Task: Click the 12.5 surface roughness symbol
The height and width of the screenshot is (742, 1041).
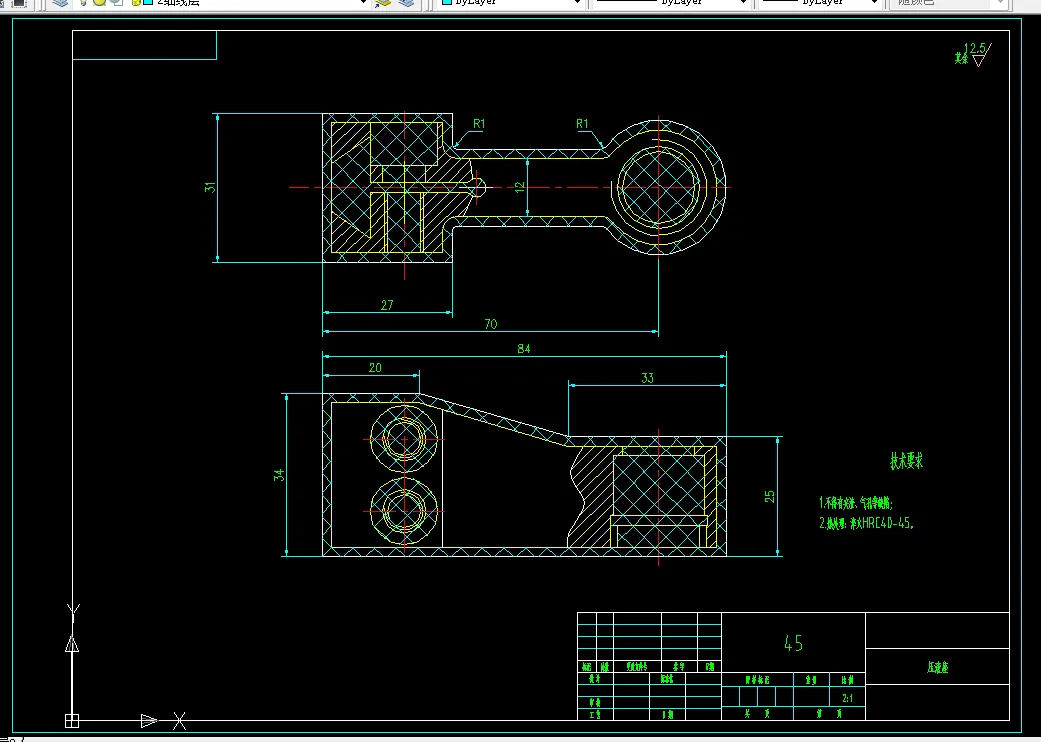Action: click(x=975, y=54)
